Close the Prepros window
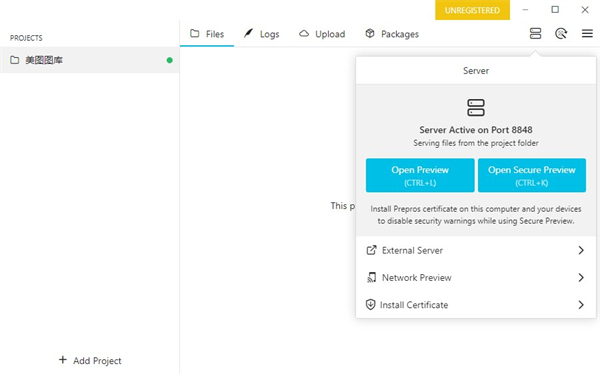This screenshot has width=600, height=374. 585,10
